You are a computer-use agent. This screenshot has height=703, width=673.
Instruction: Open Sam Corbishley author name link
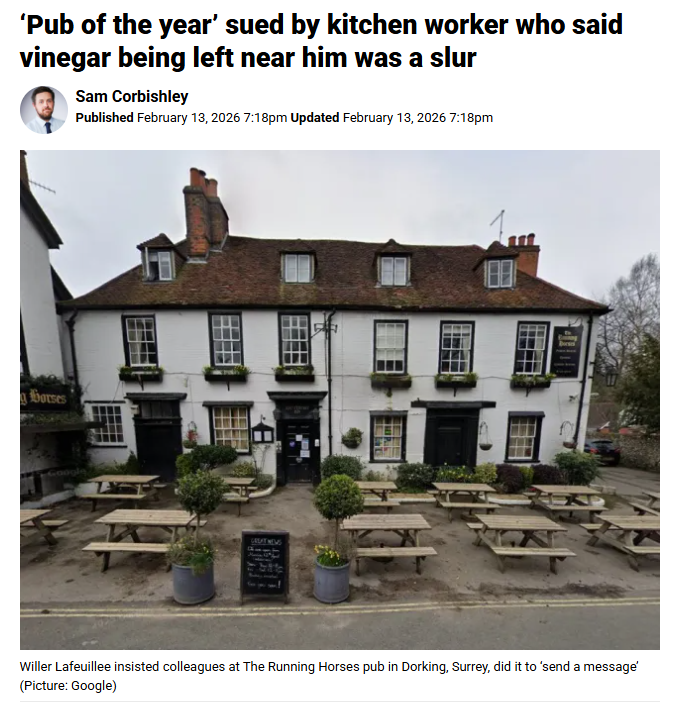132,96
